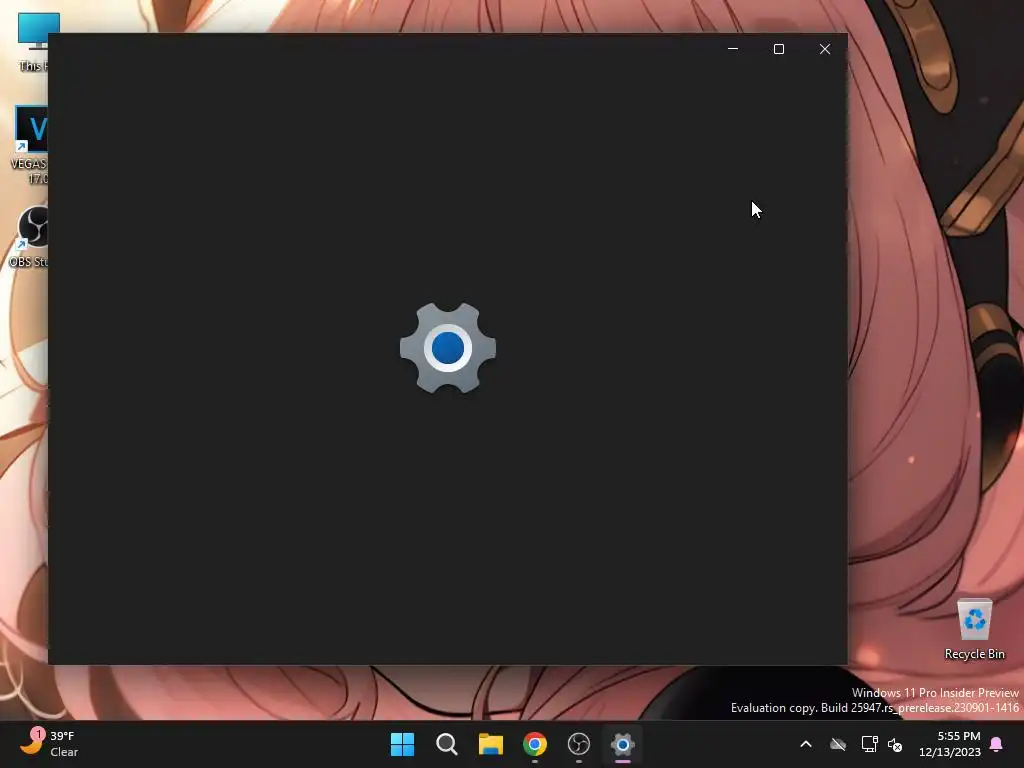Viewport: 1024px width, 768px height.
Task: Switch to OBS Studio in the taskbar
Action: click(579, 744)
